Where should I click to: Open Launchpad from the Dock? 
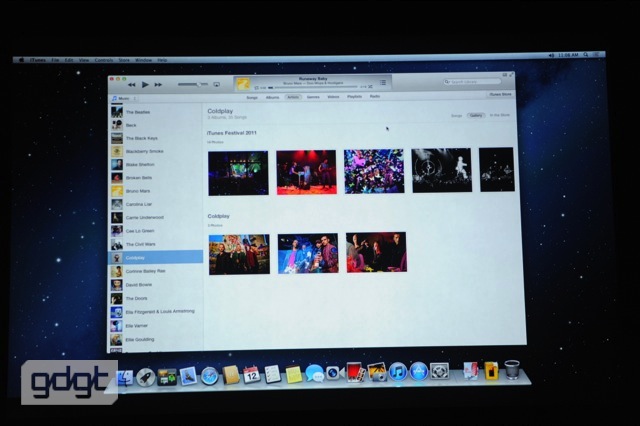pyautogui.click(x=145, y=377)
